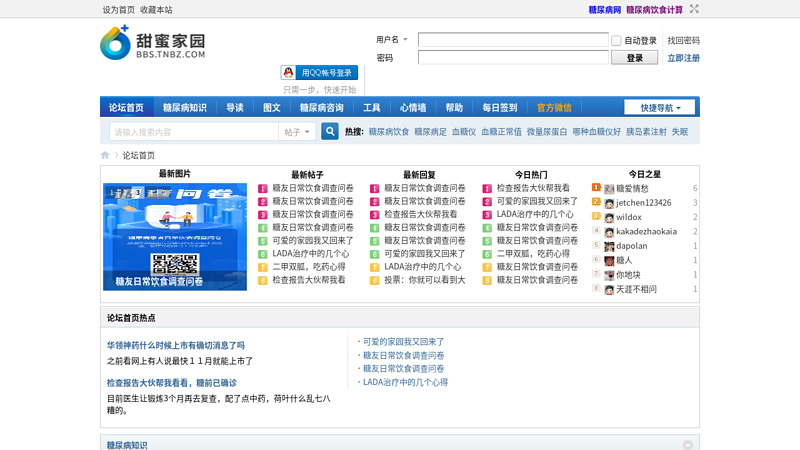800x450 pixels.
Task: Click the 登录 button
Action: click(635, 58)
